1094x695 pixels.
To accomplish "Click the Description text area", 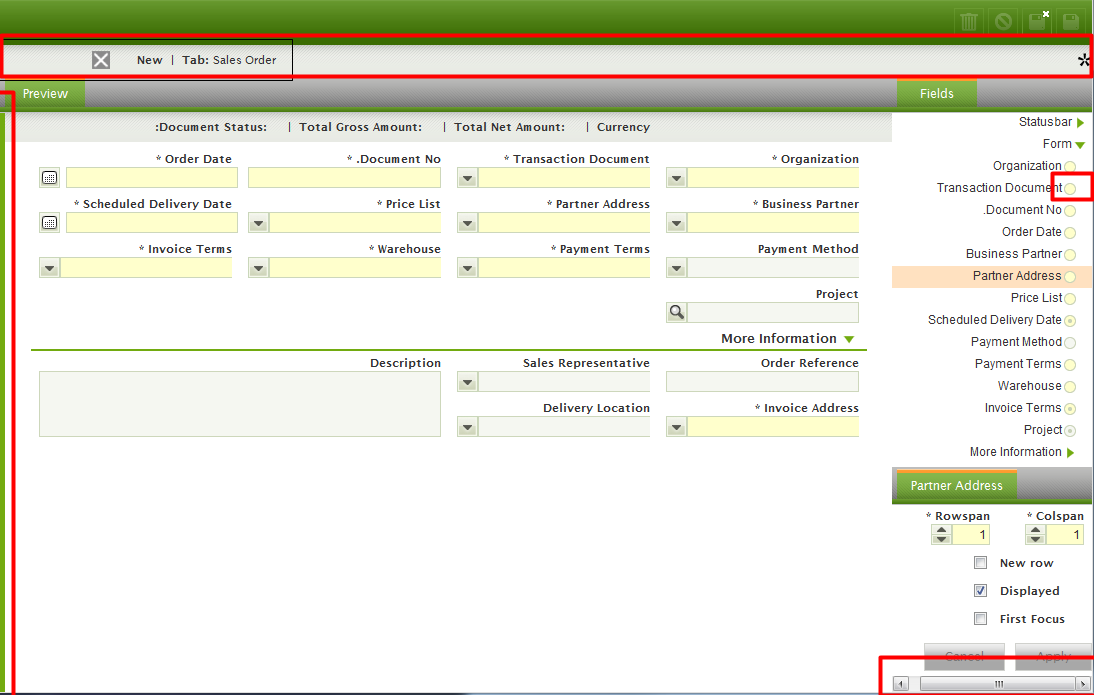I will (x=239, y=404).
